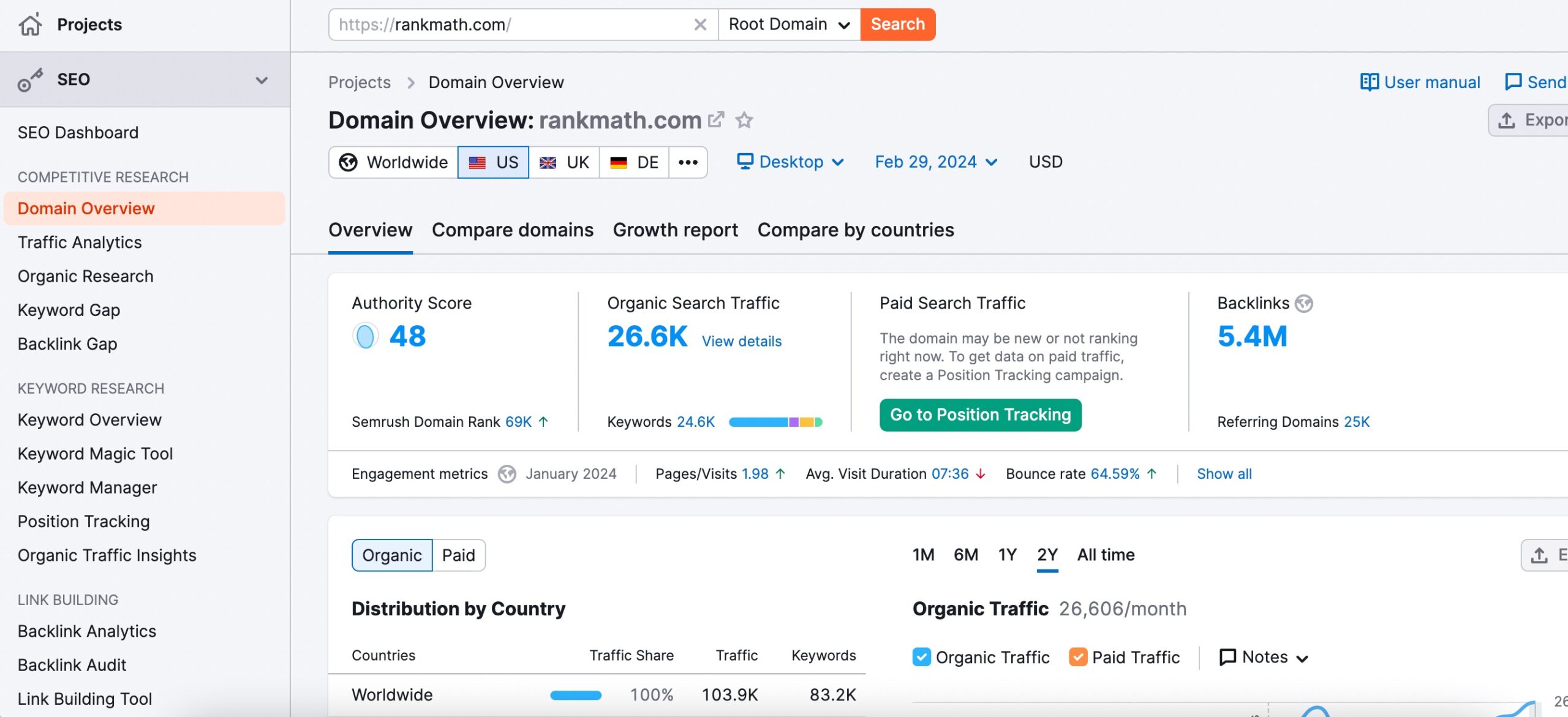This screenshot has height=717, width=1568.
Task: Click Show all engagement metrics link
Action: [1224, 474]
